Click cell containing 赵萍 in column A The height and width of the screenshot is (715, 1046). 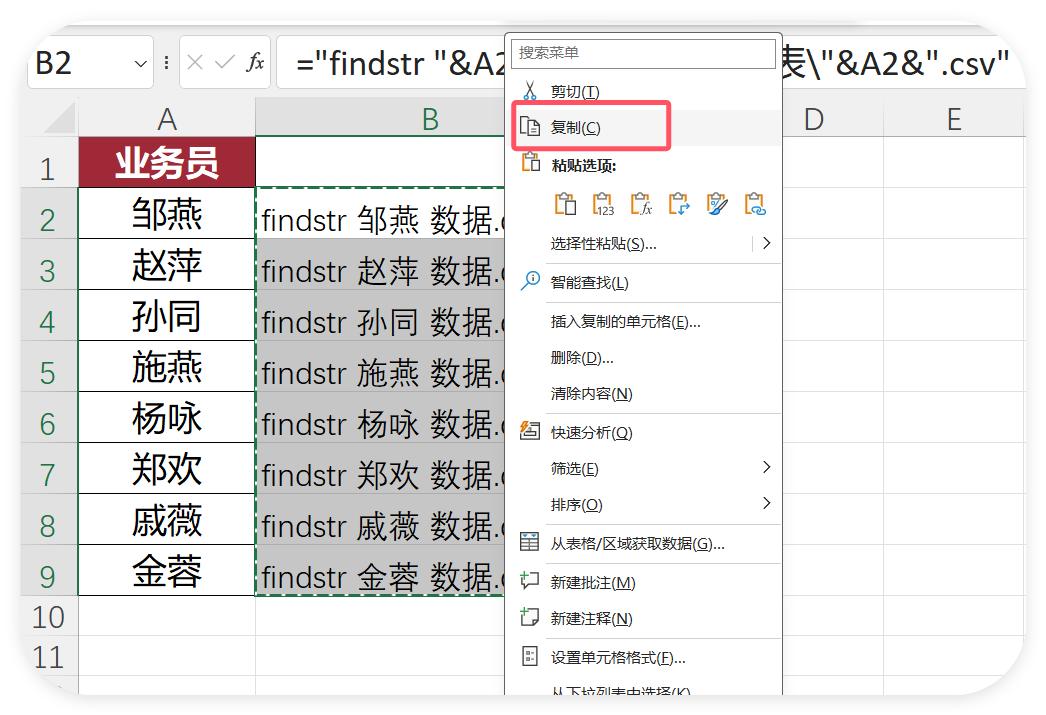coord(167,264)
